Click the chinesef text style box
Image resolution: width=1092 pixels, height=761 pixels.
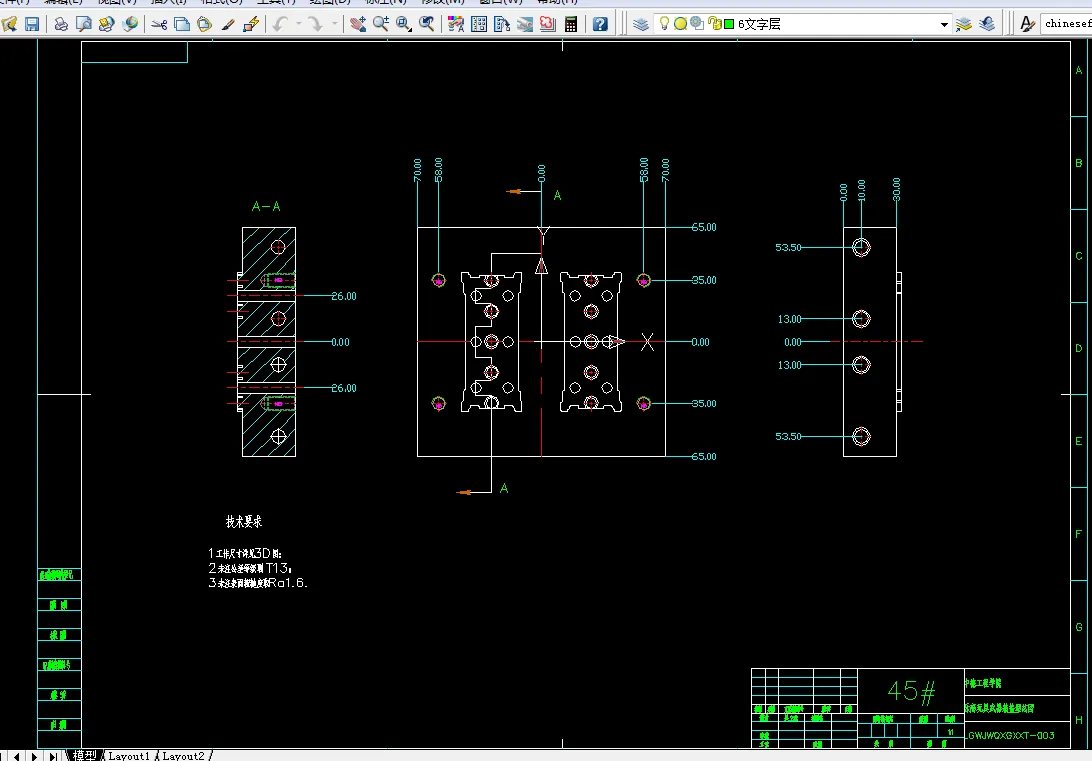pos(1066,24)
